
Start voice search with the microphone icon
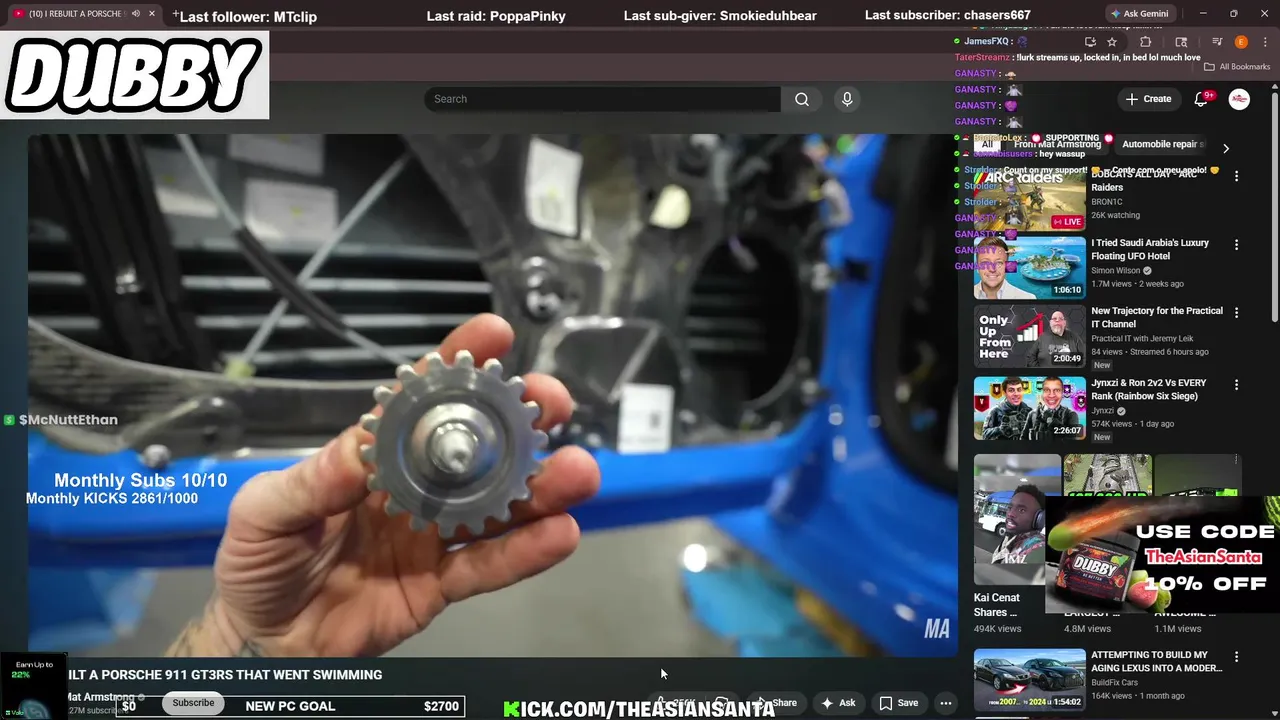tap(847, 99)
